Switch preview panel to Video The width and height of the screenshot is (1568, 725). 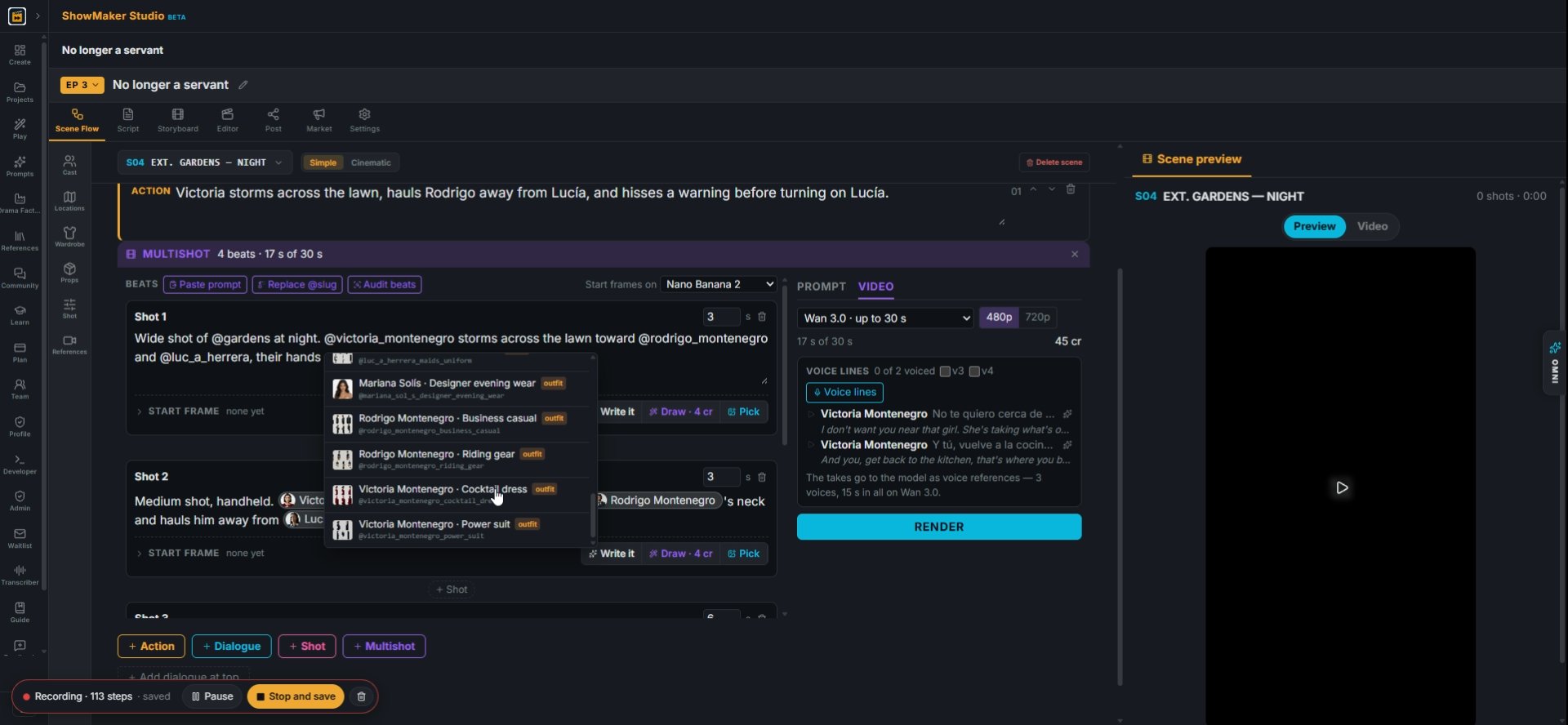click(x=1372, y=226)
